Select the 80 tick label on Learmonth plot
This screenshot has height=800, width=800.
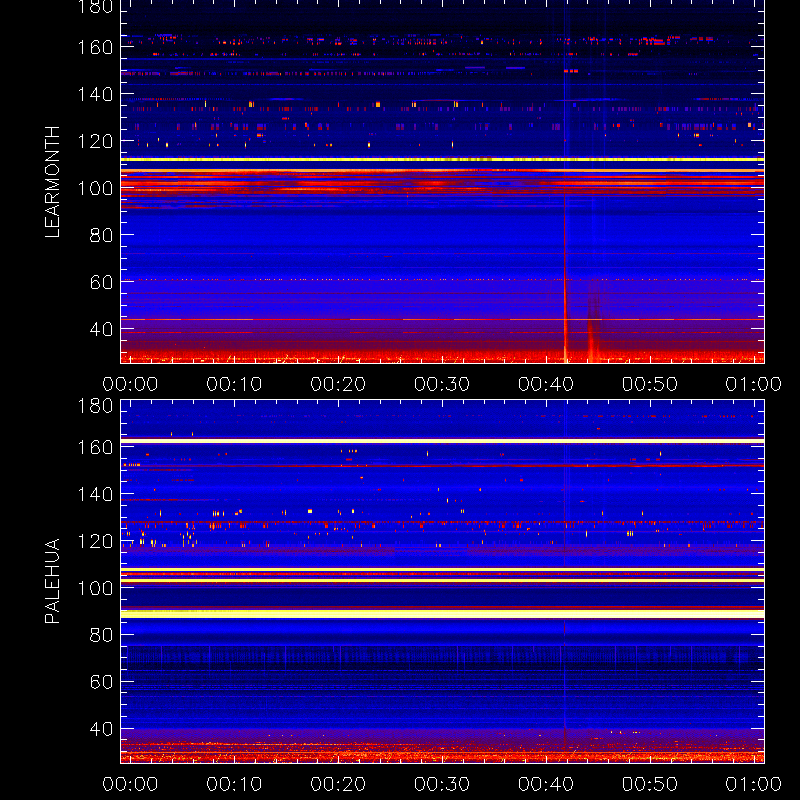point(101,235)
